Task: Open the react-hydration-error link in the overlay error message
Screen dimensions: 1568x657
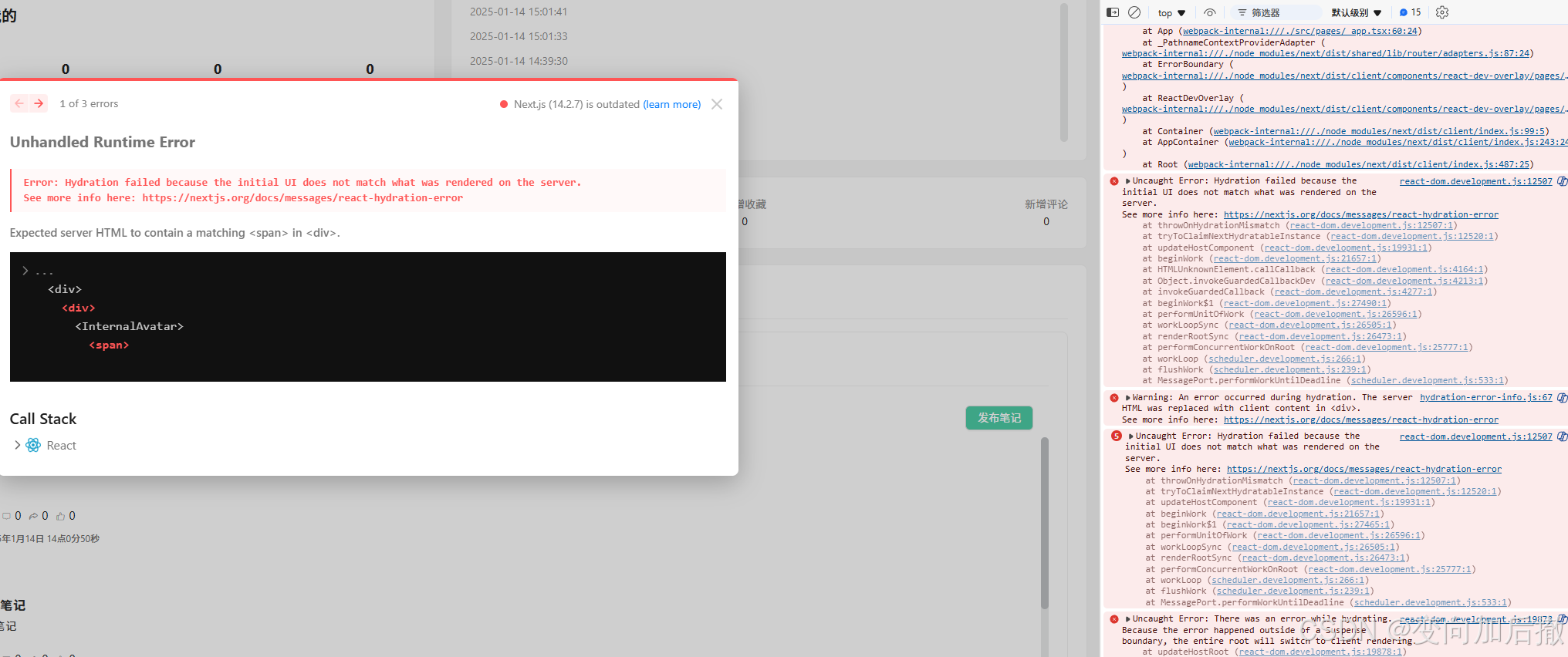Action: pyautogui.click(x=302, y=198)
